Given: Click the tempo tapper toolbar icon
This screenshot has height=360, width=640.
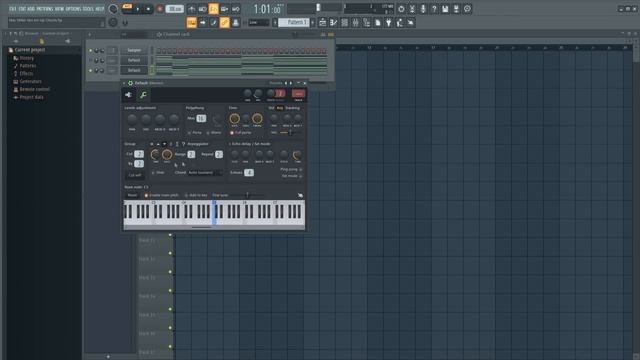Looking at the screenshot, I should coord(400,23).
